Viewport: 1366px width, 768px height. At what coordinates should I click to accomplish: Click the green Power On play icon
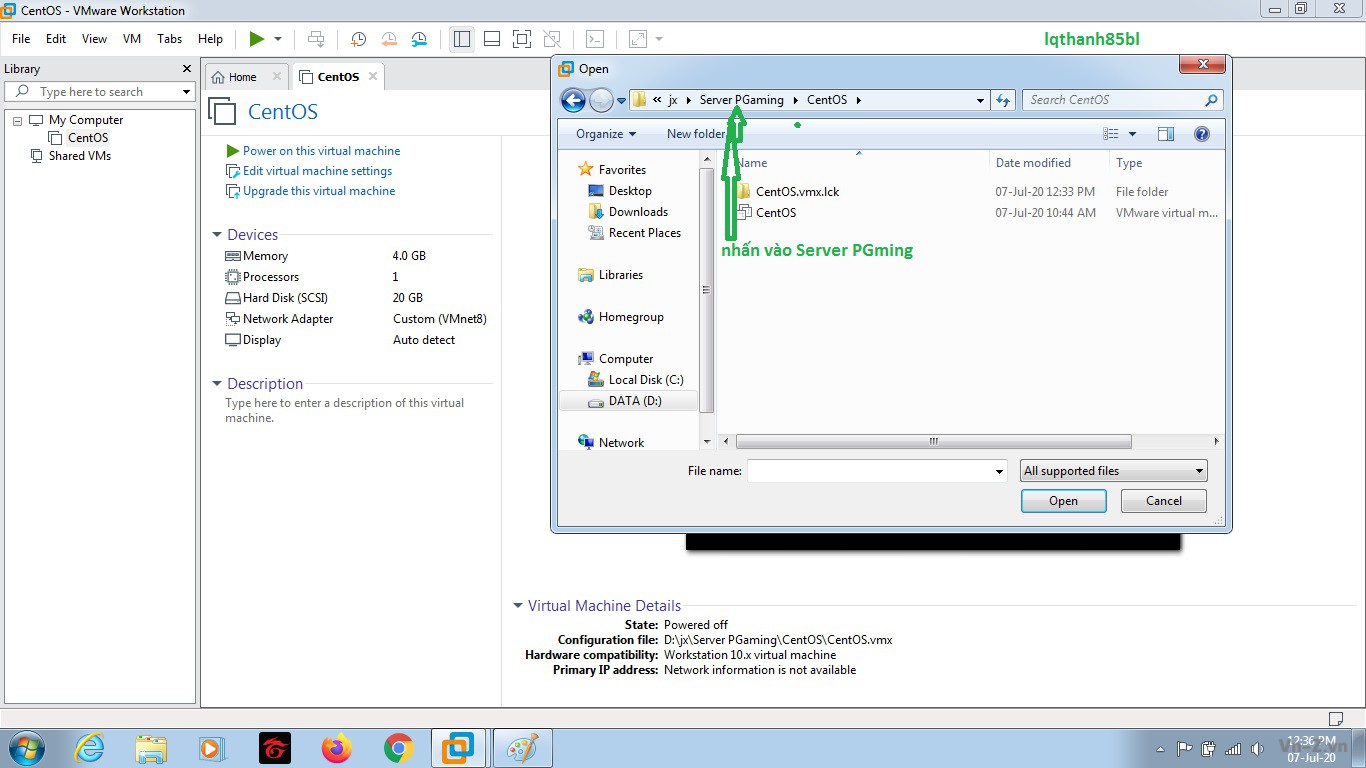257,39
